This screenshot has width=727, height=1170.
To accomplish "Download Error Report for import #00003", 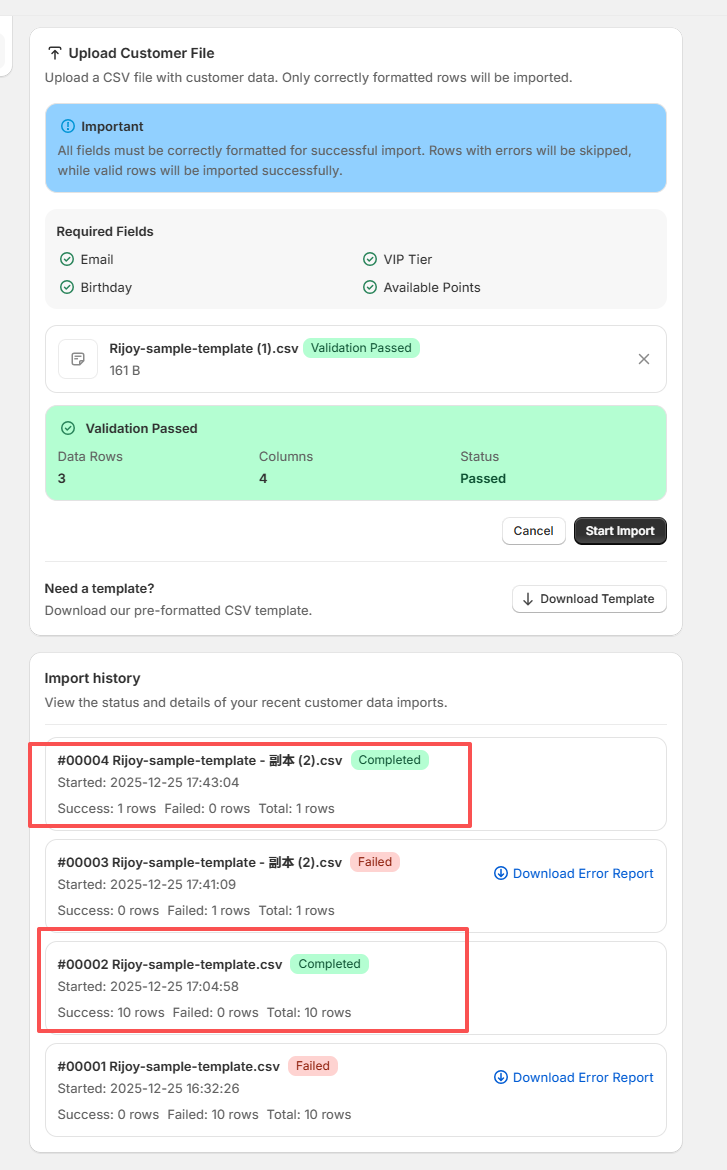I will [574, 873].
